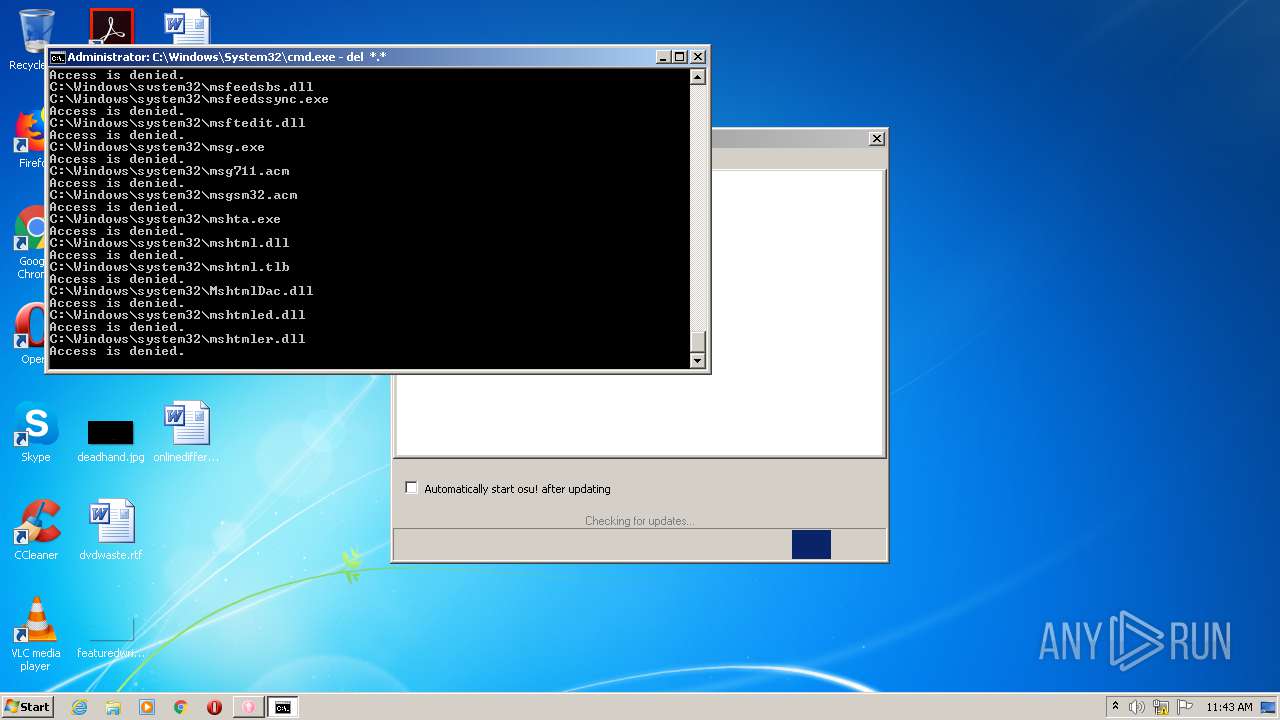Open Windows Media Player from the taskbar
Screen dimensions: 1280x720
147,707
